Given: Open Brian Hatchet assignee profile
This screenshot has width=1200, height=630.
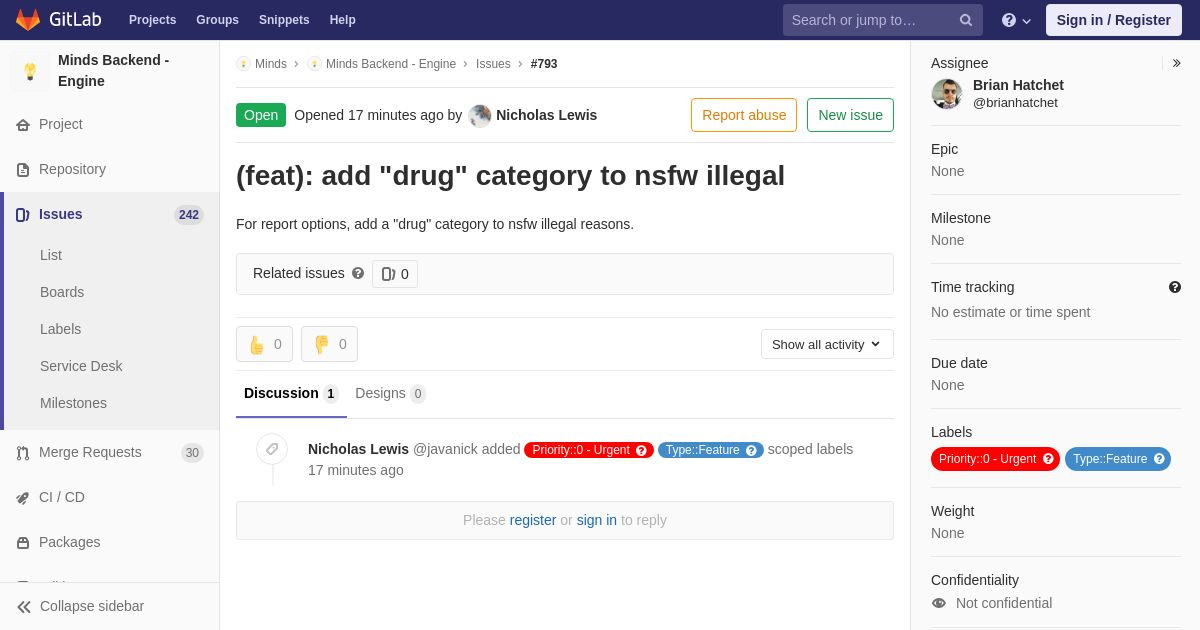Looking at the screenshot, I should [1018, 85].
